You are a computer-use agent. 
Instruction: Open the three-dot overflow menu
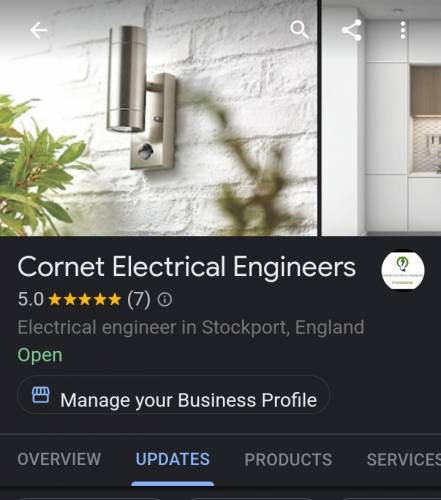click(x=403, y=30)
